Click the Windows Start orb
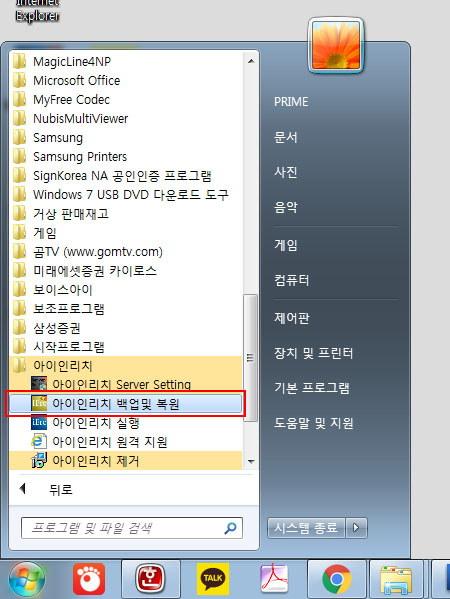Viewport: 450px width, 599px height. 27,579
